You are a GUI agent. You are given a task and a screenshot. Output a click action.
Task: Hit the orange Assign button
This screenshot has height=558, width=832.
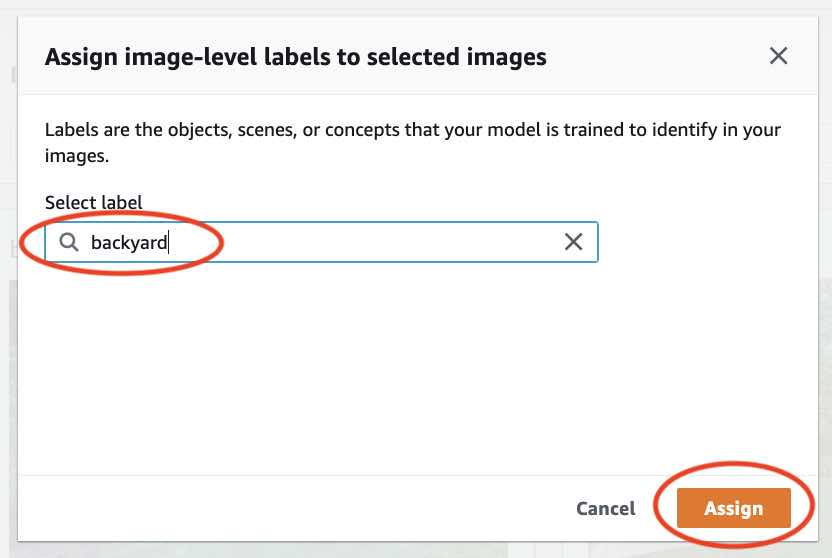point(733,508)
